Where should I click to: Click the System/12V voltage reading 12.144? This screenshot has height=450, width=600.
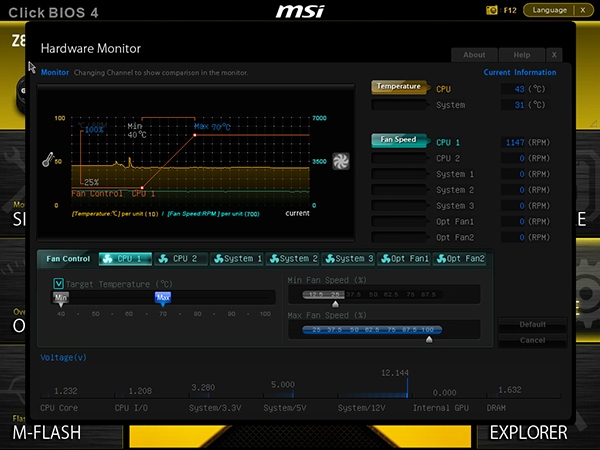coord(395,373)
